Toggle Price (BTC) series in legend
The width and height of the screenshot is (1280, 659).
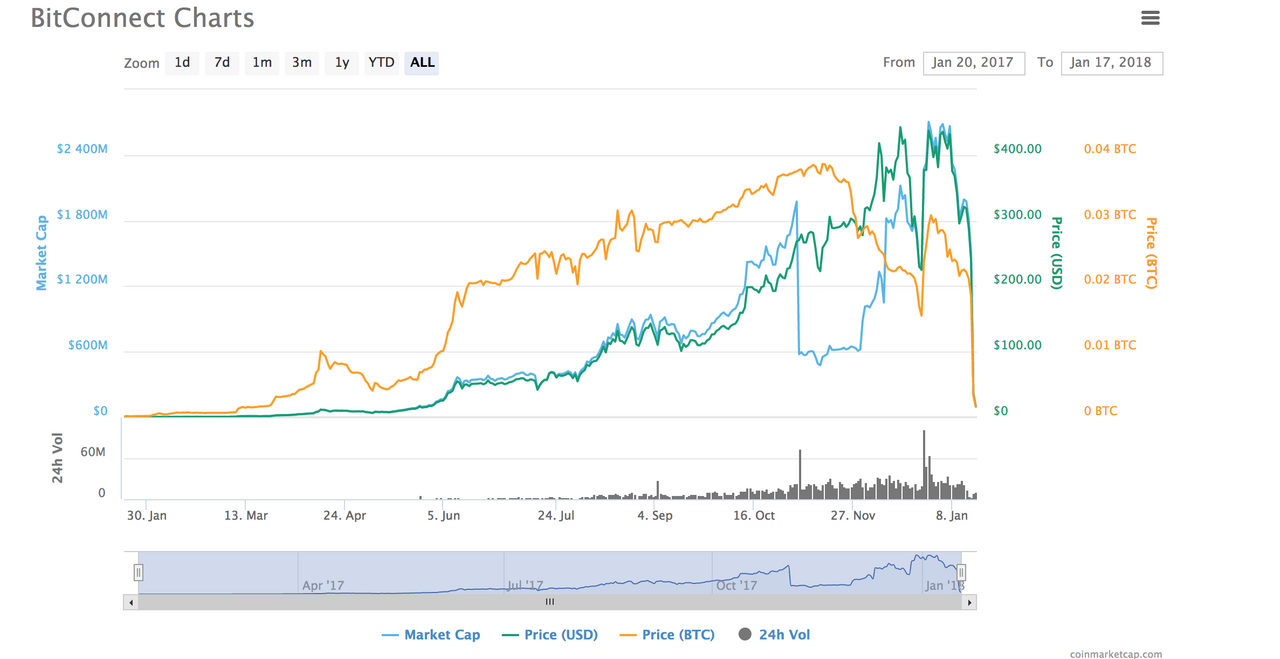click(x=668, y=635)
